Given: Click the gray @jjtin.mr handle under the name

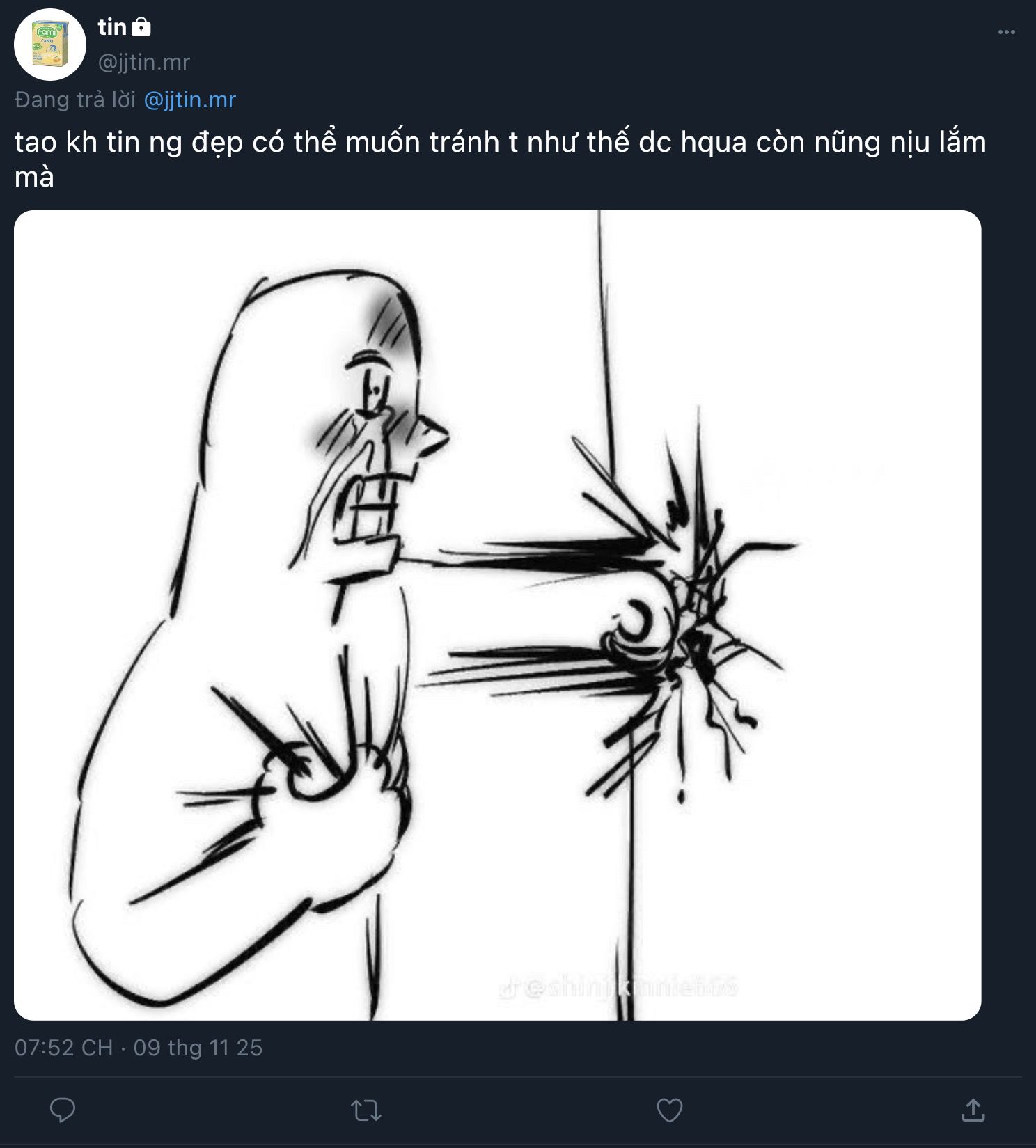Looking at the screenshot, I should 144,62.
